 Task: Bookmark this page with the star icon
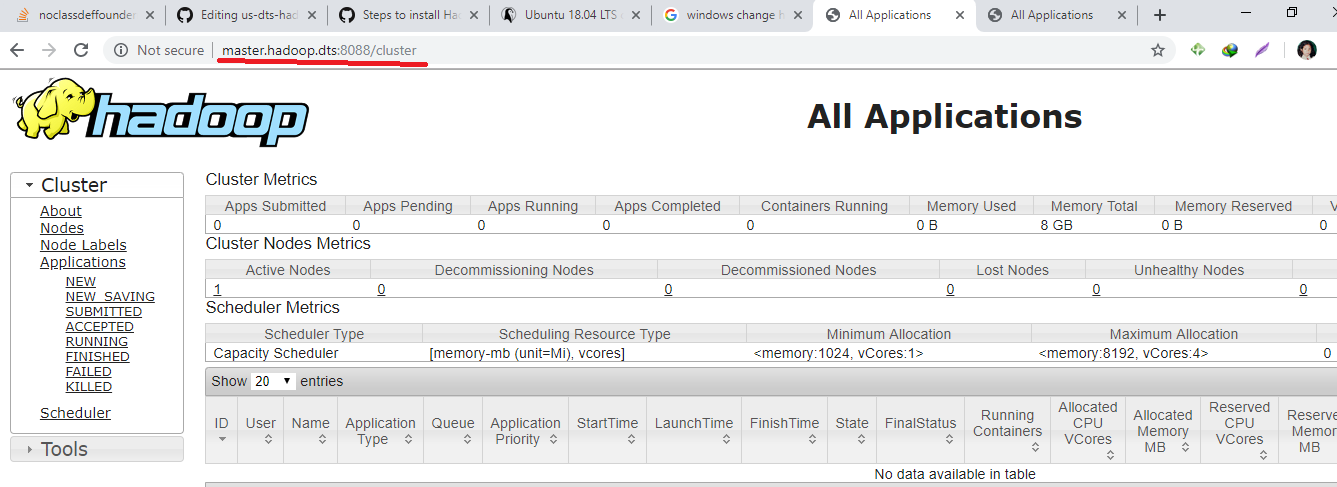(1158, 50)
